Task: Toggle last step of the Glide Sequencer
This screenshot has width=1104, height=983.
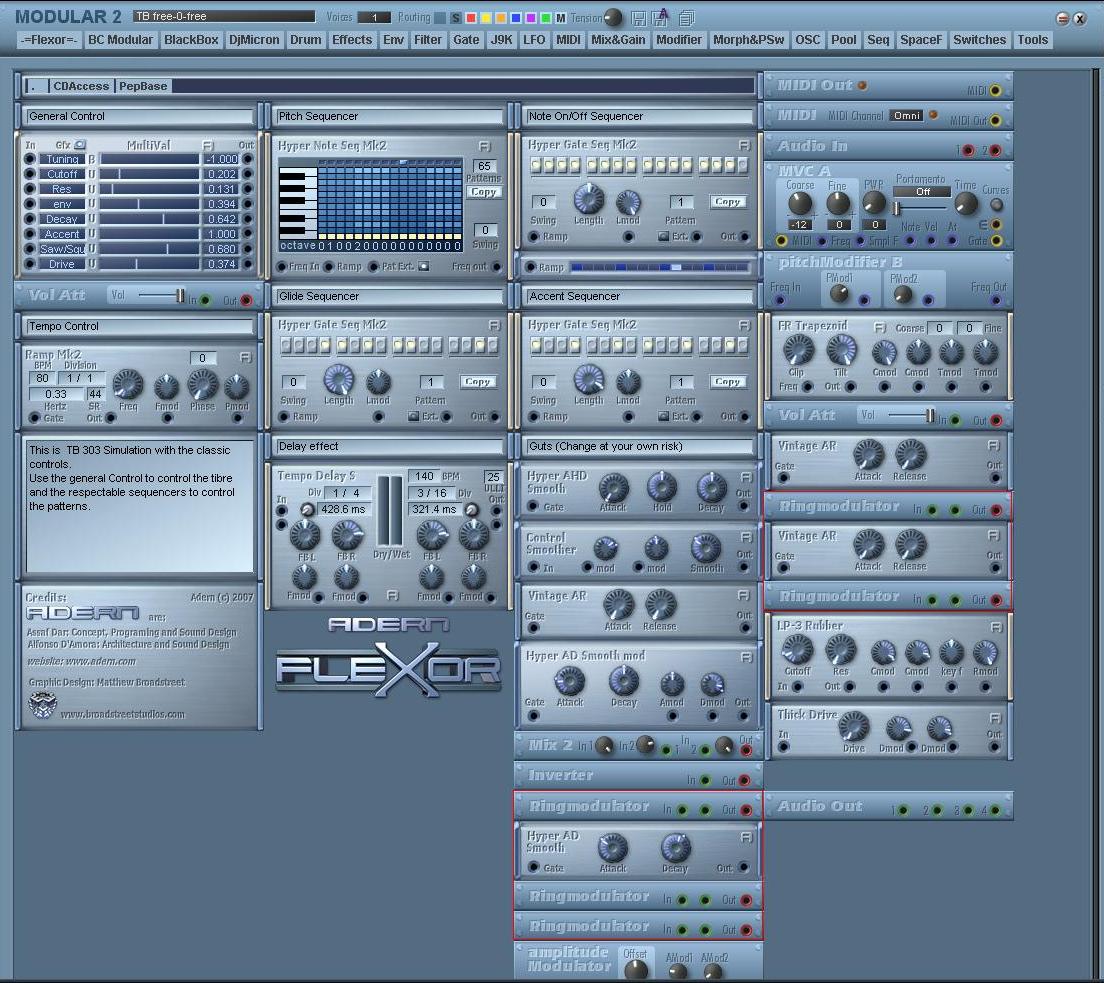Action: click(494, 345)
